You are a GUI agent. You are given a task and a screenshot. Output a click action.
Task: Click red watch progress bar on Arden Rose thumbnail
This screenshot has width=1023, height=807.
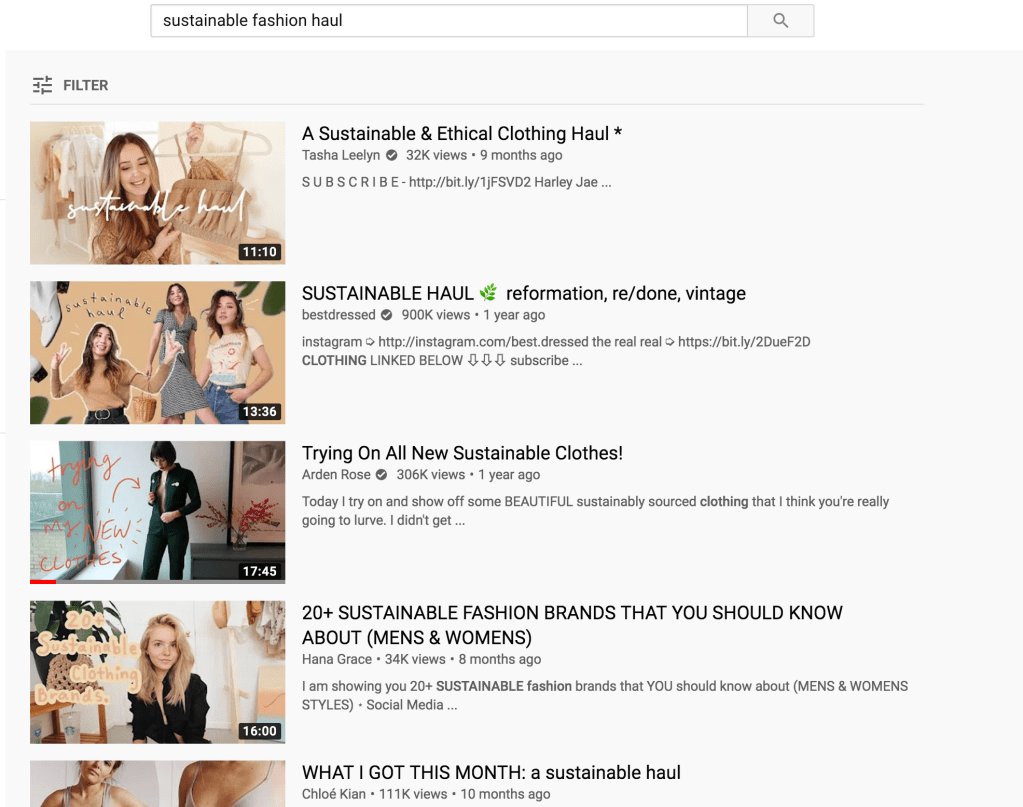[43, 581]
